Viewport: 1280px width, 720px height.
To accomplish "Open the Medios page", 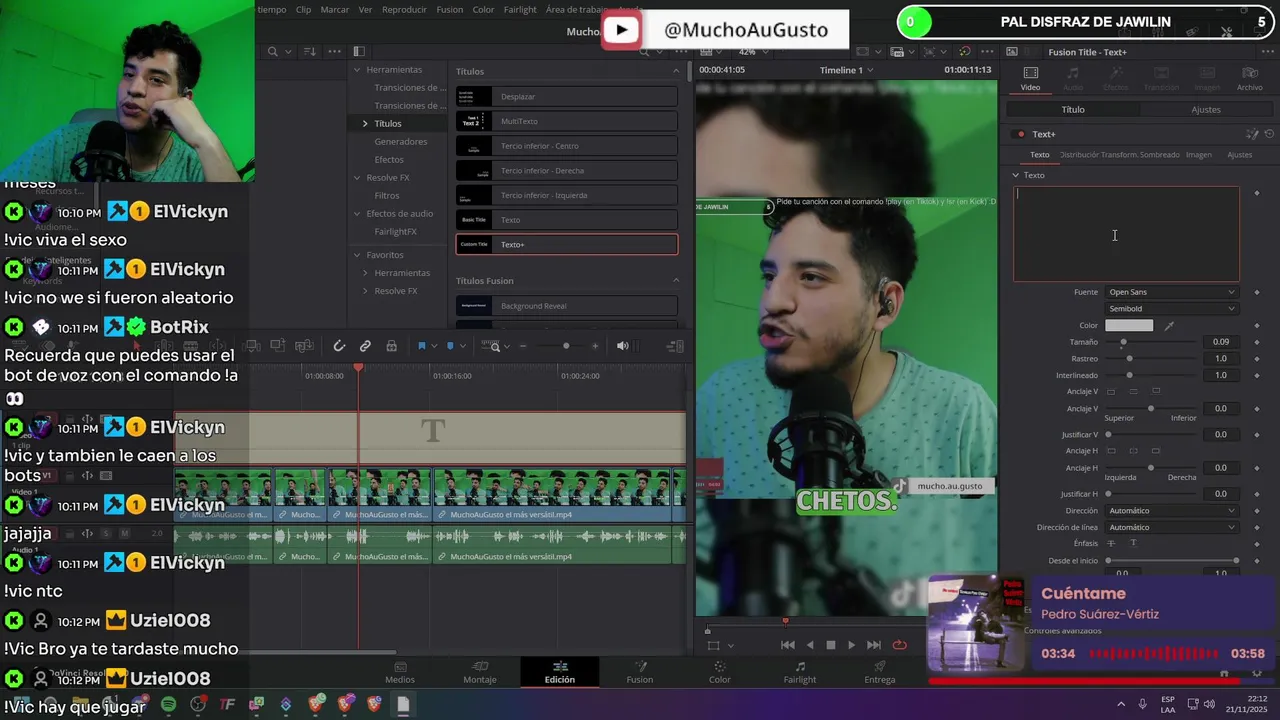I will point(400,672).
